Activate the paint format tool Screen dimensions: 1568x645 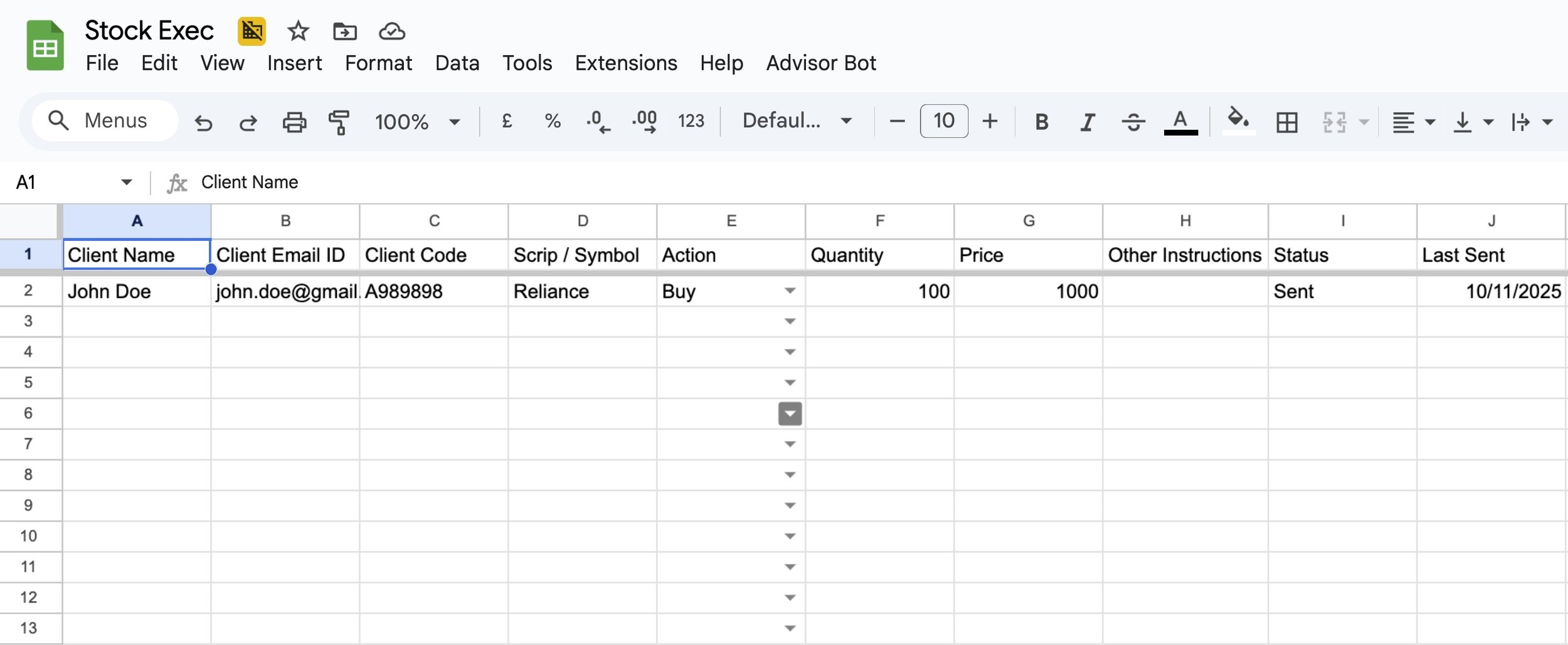339,122
